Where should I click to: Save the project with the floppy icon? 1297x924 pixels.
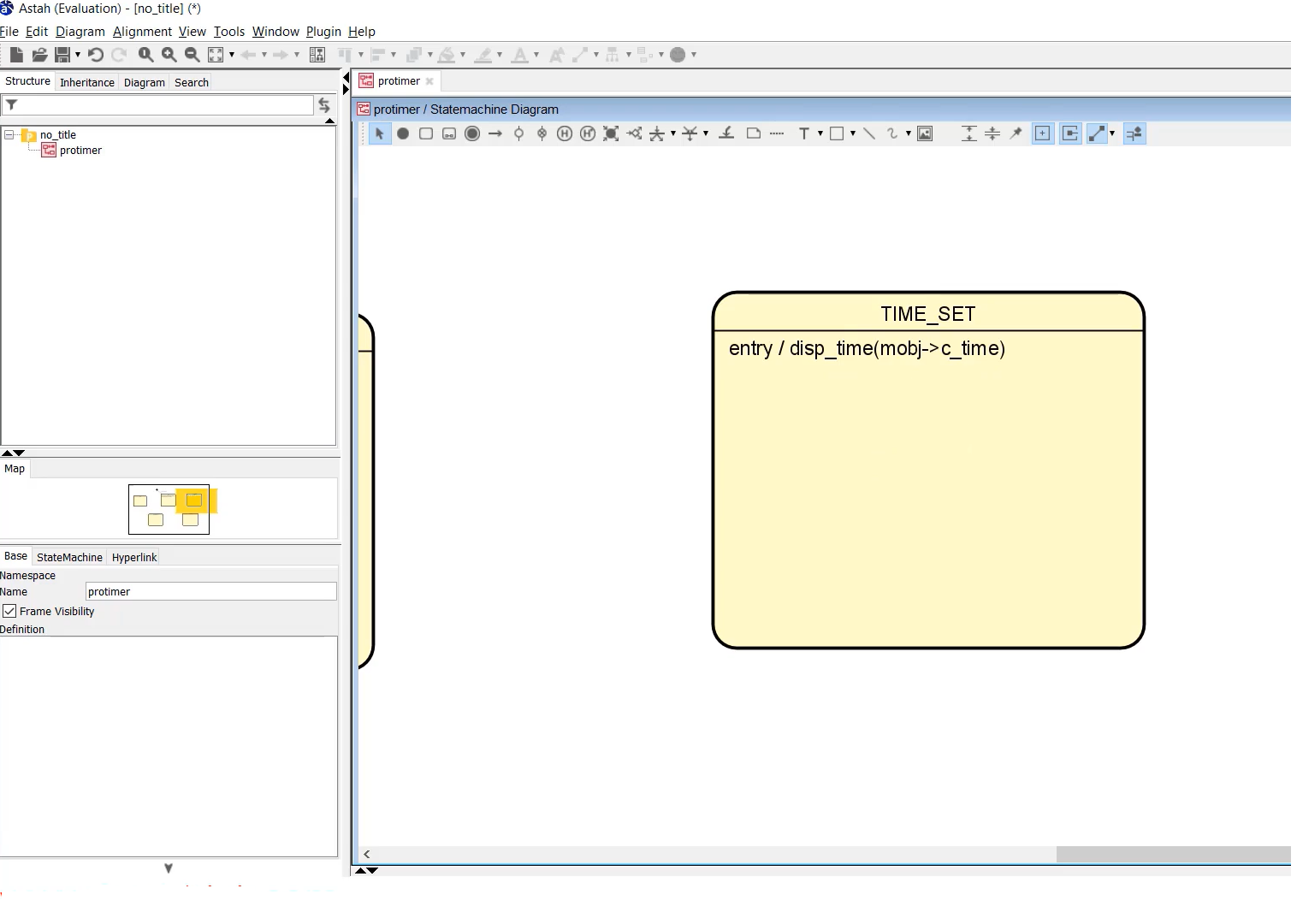click(x=62, y=55)
